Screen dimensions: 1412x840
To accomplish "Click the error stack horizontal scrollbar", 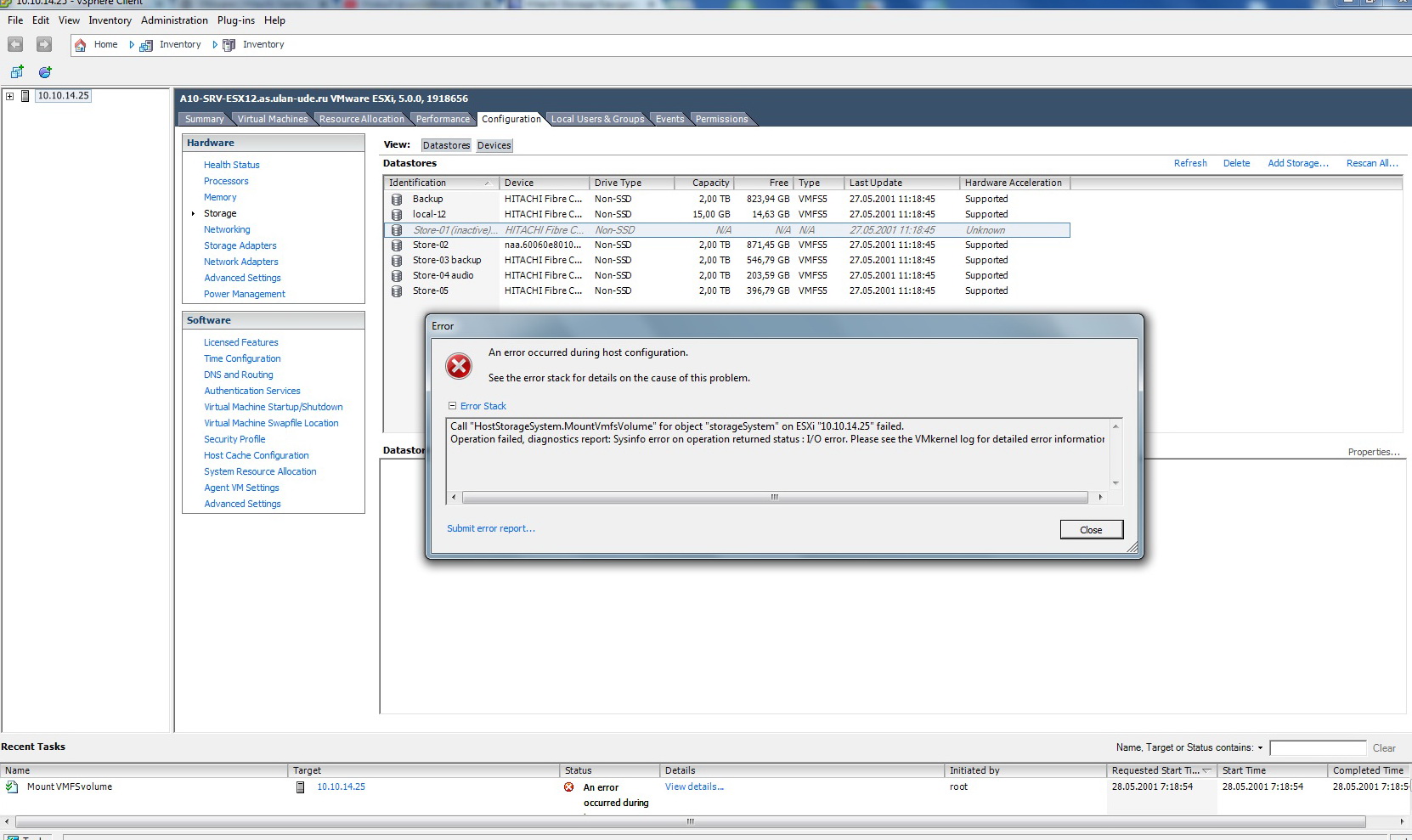I will pos(775,498).
